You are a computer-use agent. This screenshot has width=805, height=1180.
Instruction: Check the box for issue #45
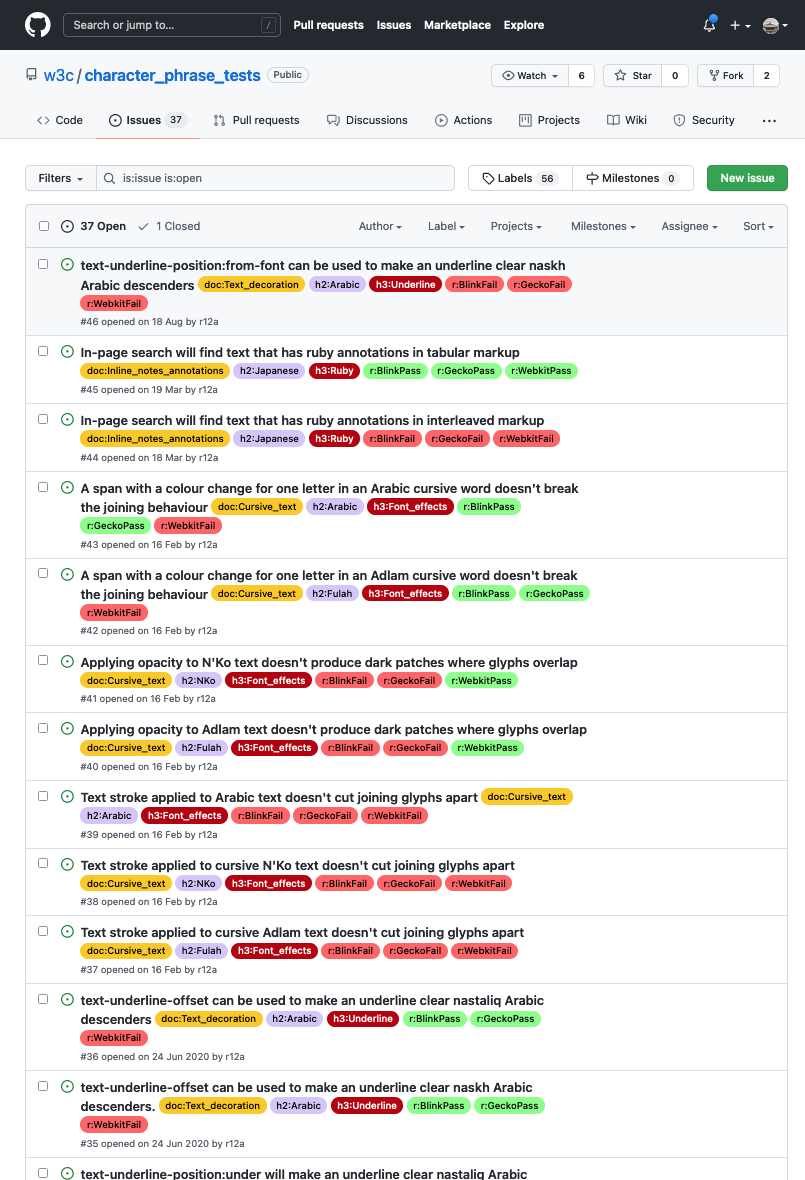pyautogui.click(x=43, y=351)
